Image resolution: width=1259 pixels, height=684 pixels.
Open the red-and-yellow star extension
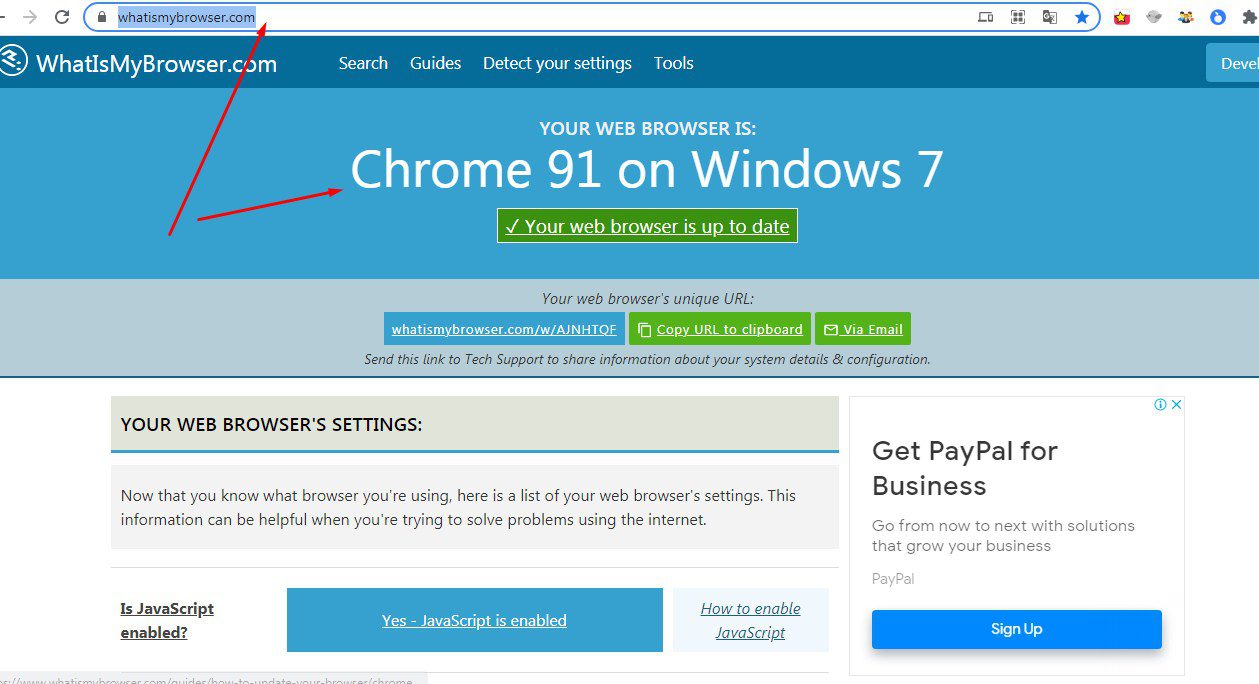(x=1122, y=17)
